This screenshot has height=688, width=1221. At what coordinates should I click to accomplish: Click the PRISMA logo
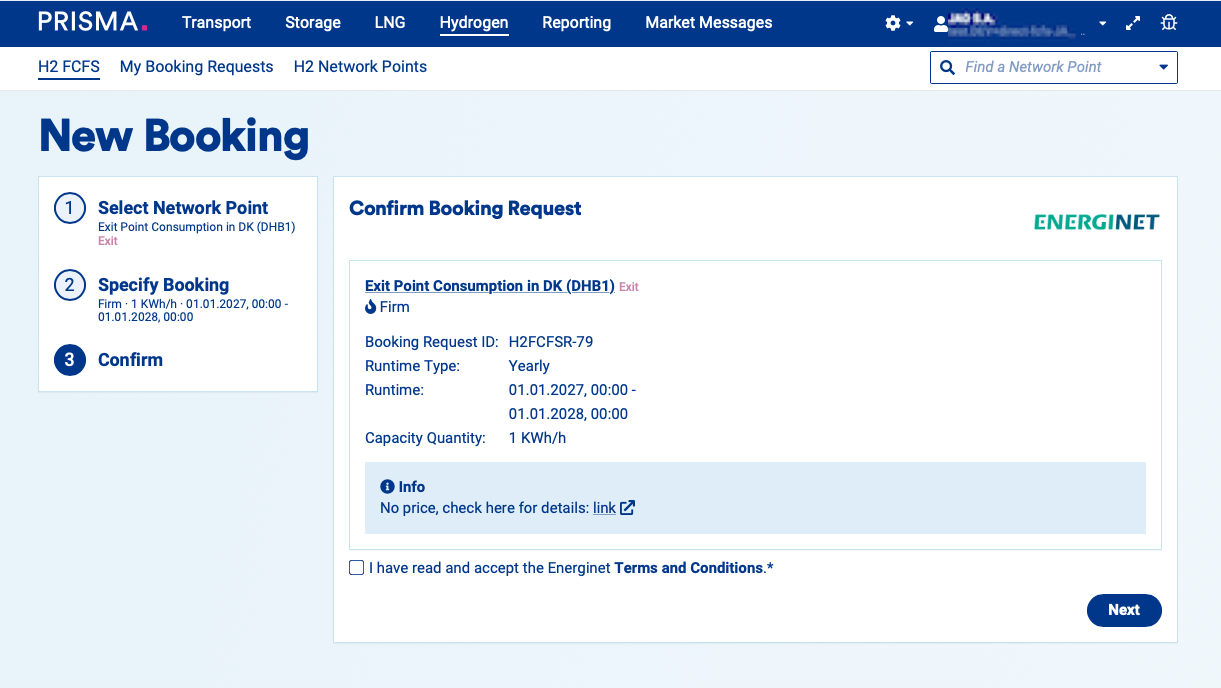pyautogui.click(x=93, y=22)
